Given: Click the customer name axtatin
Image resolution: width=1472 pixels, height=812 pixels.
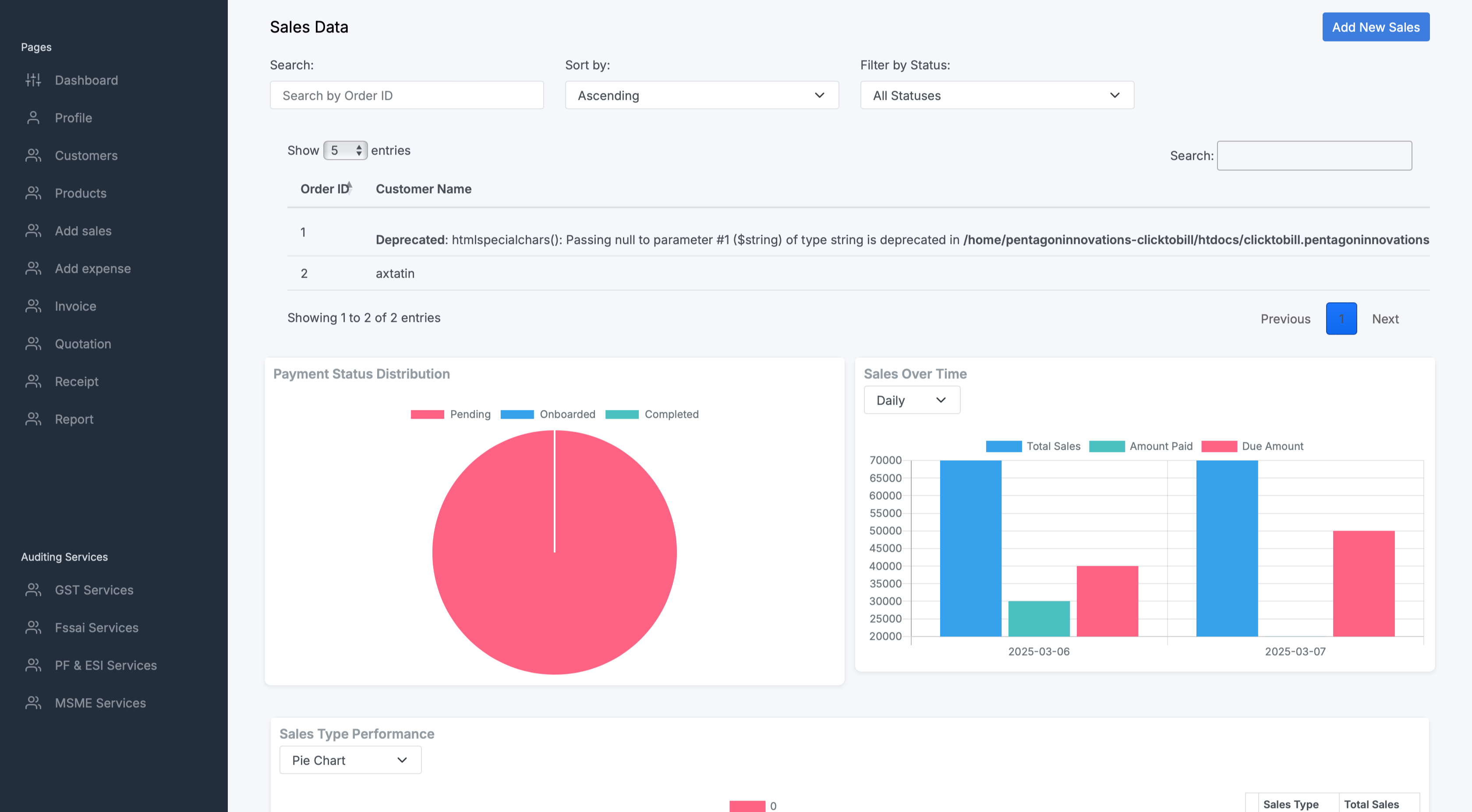Looking at the screenshot, I should [395, 273].
